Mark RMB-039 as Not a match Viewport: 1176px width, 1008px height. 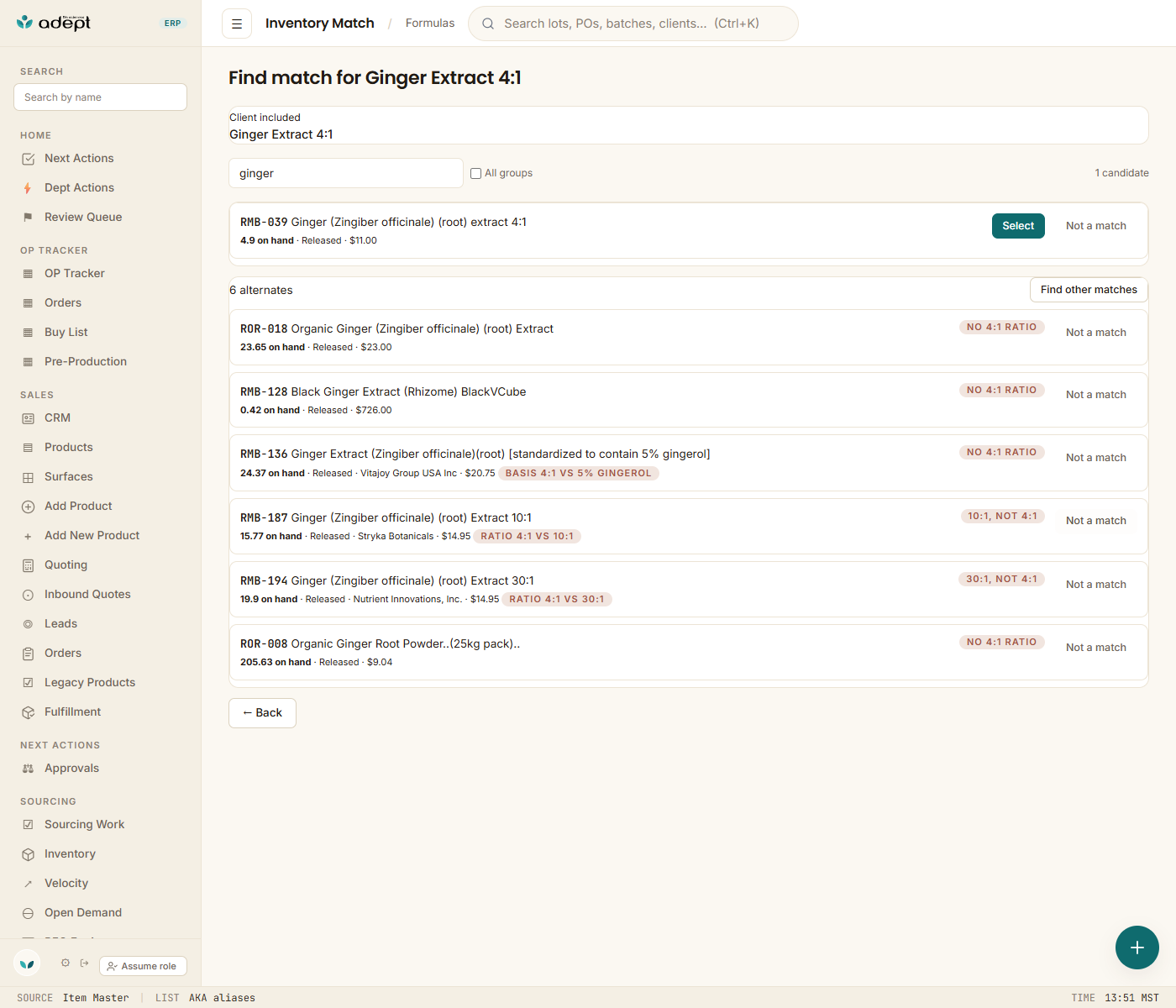(1096, 226)
